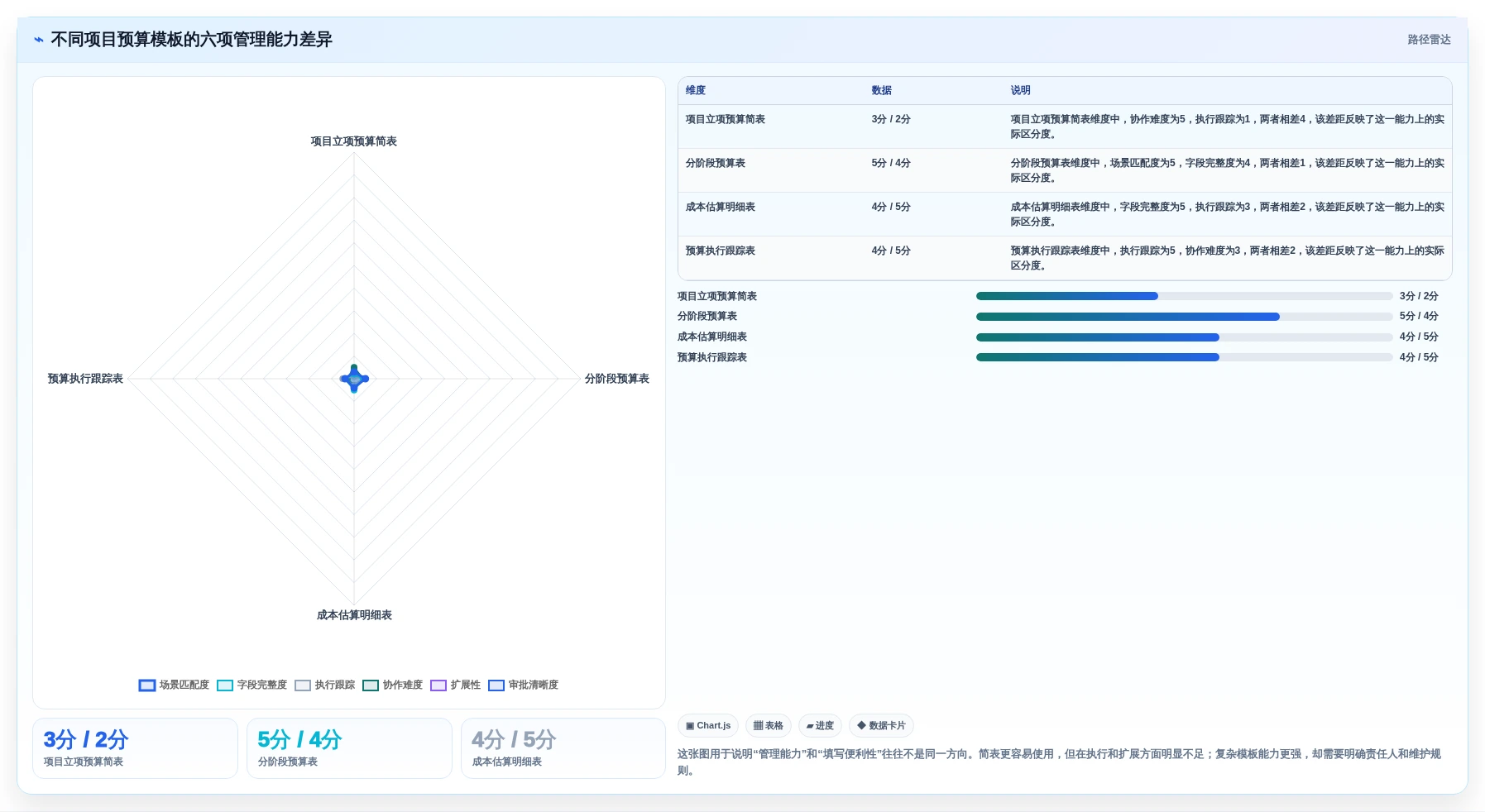Click the 项目立项预算简表 radar axis label
1485x812 pixels.
click(x=354, y=141)
